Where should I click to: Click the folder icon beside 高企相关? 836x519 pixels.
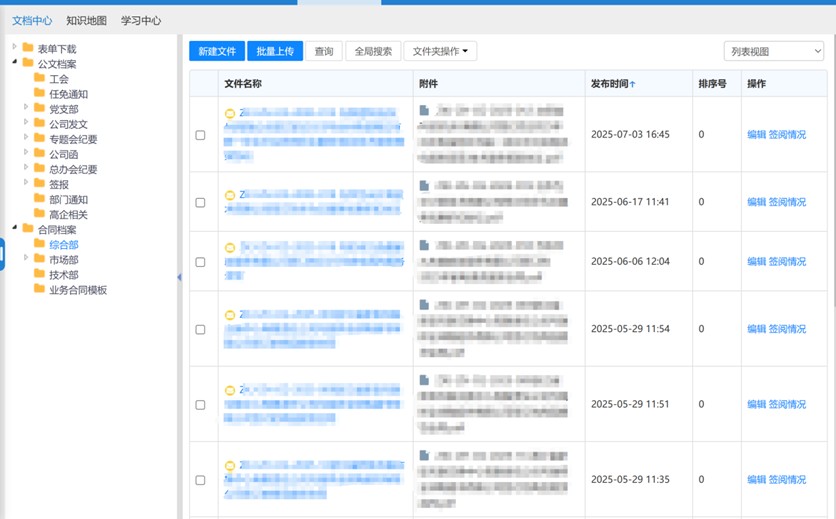[39, 214]
